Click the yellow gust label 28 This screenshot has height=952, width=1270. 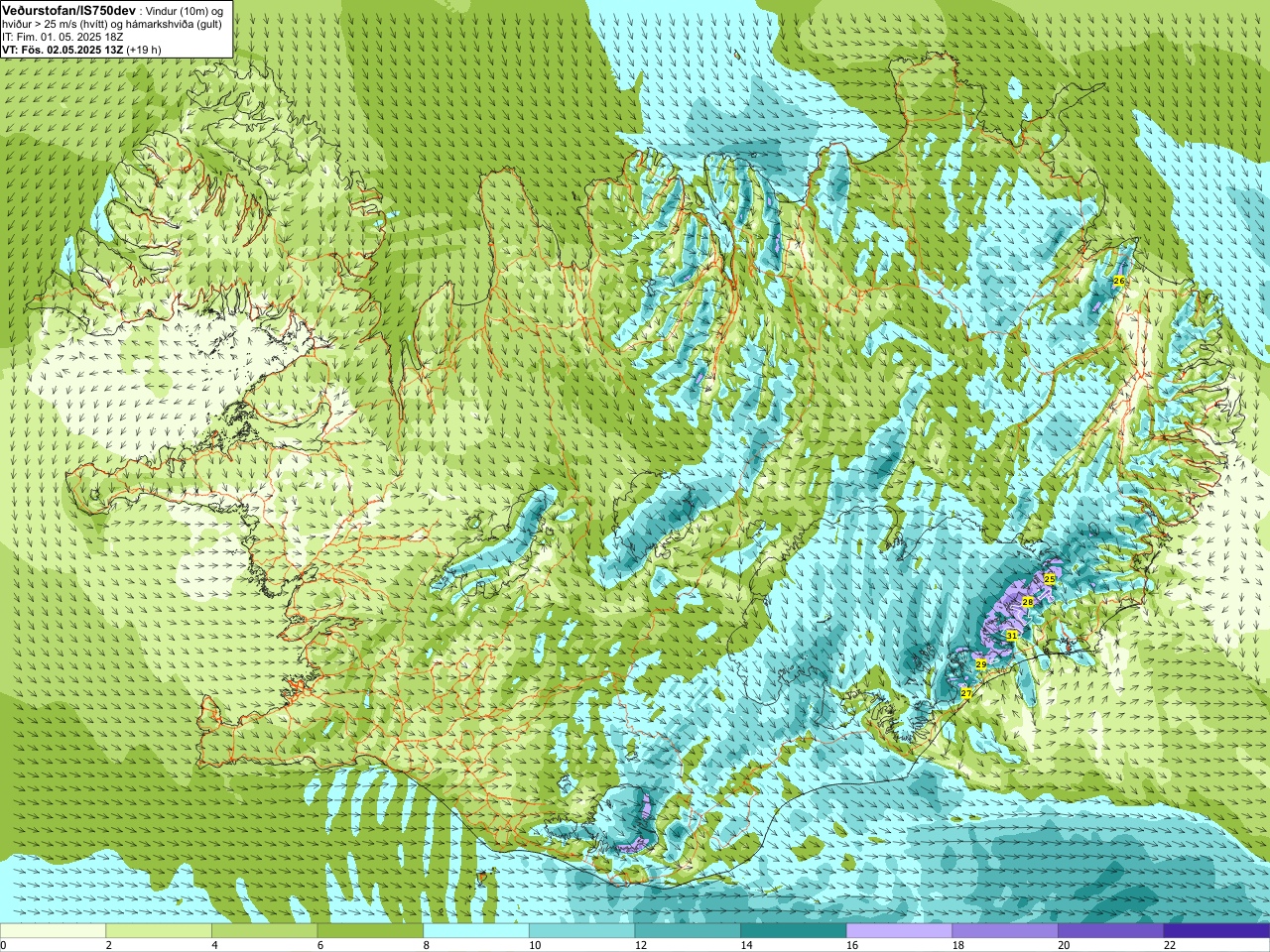(1027, 602)
